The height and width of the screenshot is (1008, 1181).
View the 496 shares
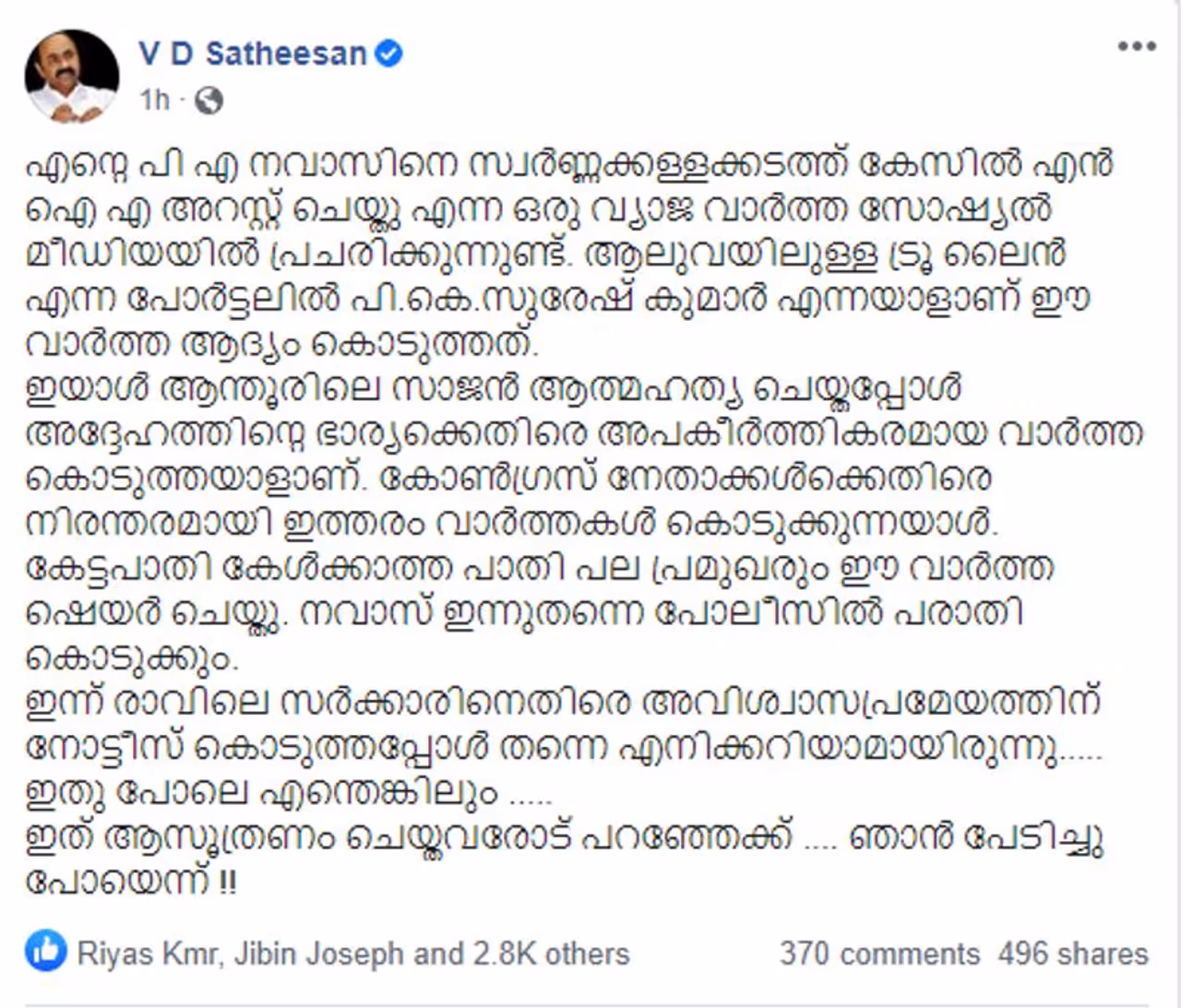[x=1073, y=954]
